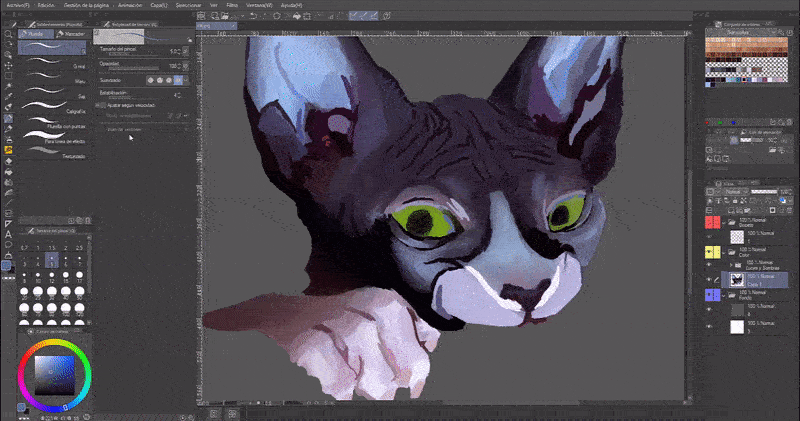800x421 pixels.
Task: Open the layer blending mode Normal dropdown
Action: pos(737,192)
